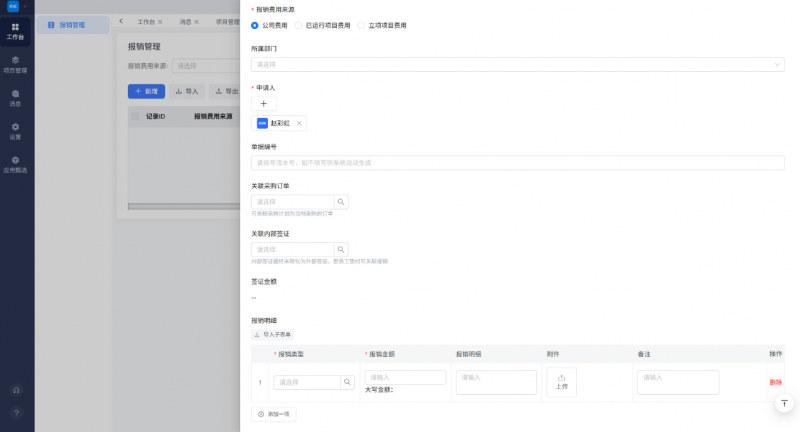Select the 立项项目费用 radio option
This screenshot has height=432, width=800.
click(361, 26)
